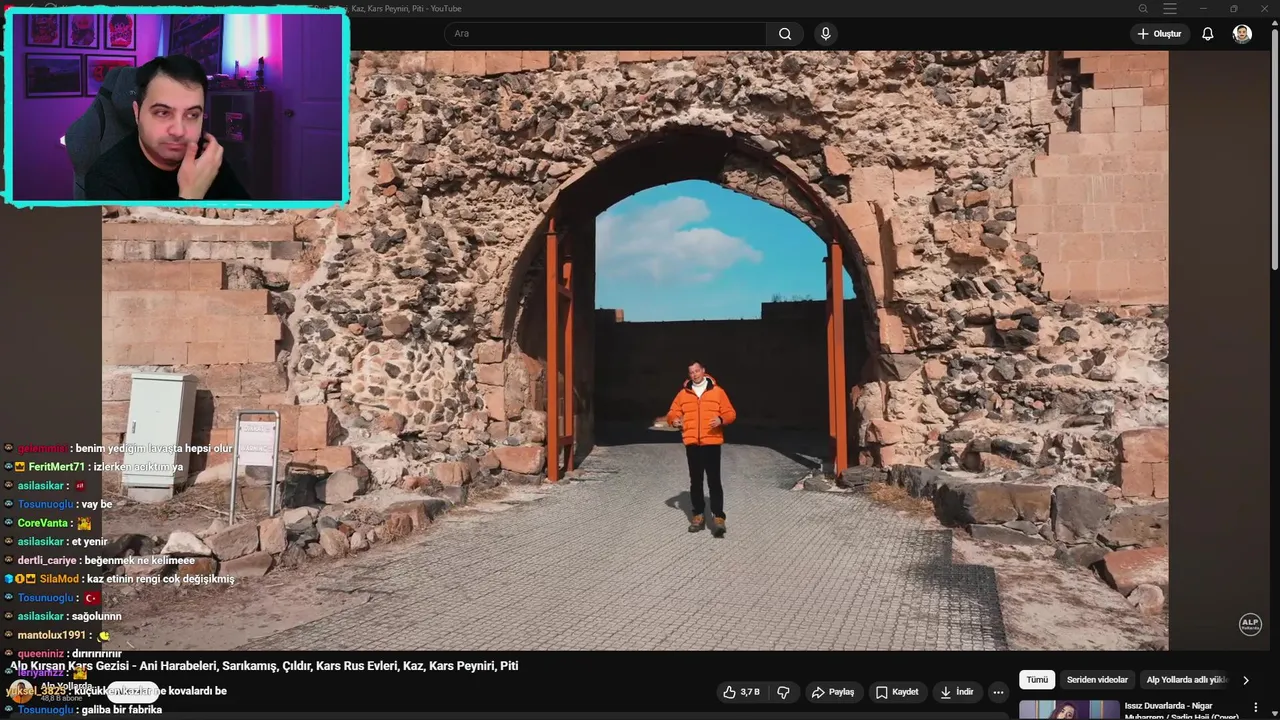Share the video via Paylaş button
This screenshot has width=1280, height=720.
(833, 692)
